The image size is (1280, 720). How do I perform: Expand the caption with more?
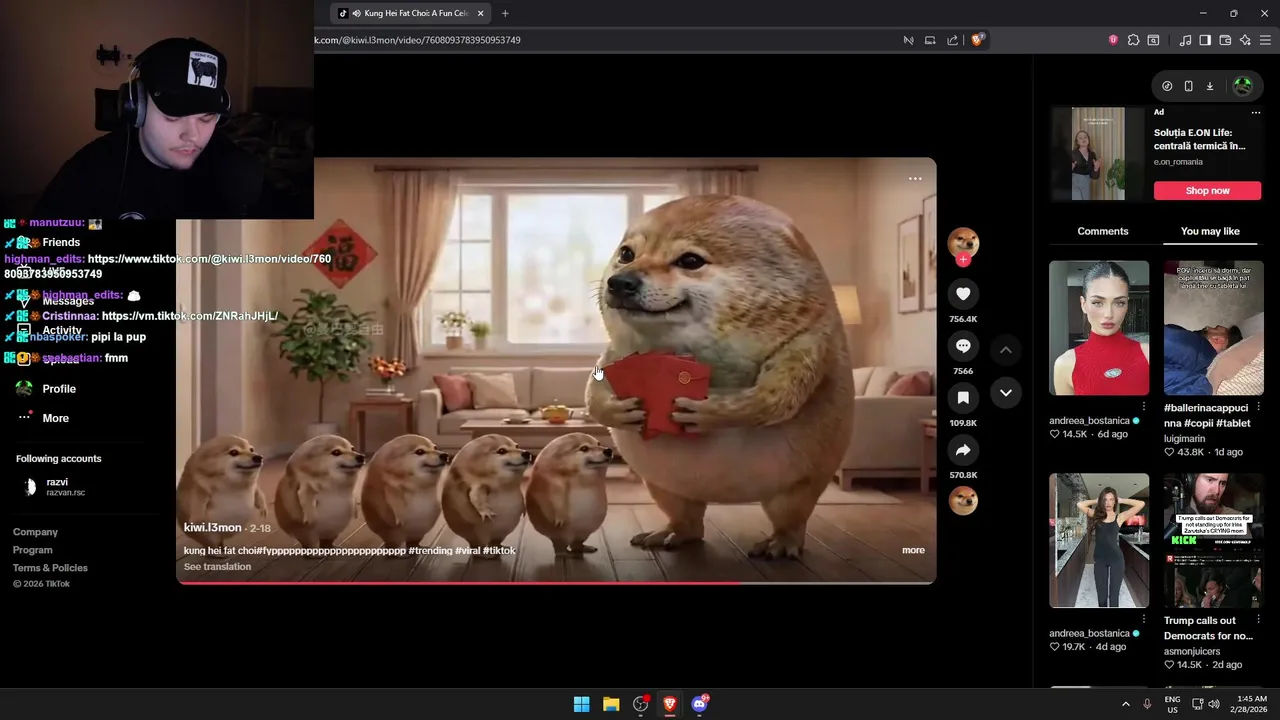pyautogui.click(x=913, y=550)
